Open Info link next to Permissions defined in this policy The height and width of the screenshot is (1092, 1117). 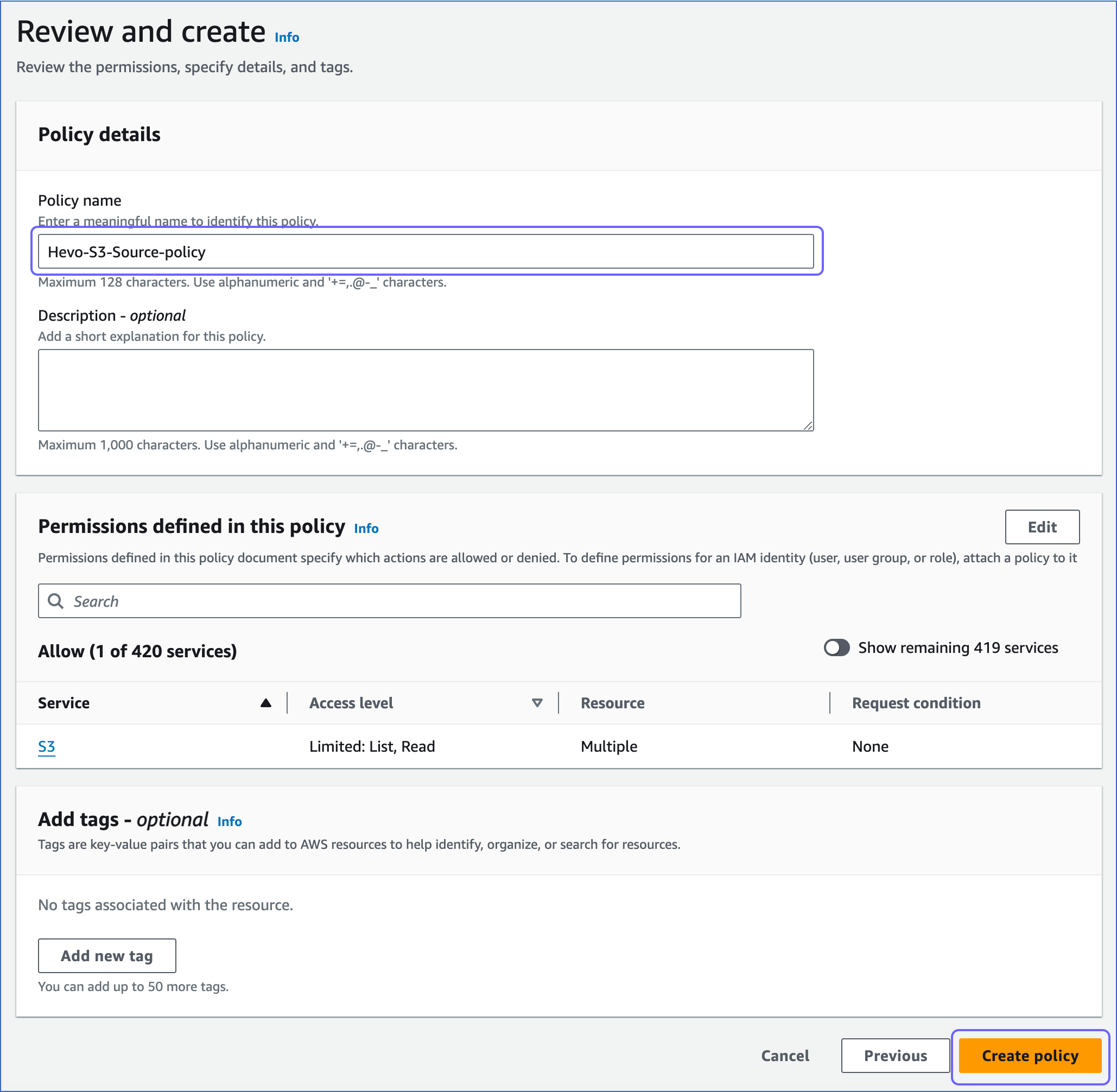(x=366, y=528)
